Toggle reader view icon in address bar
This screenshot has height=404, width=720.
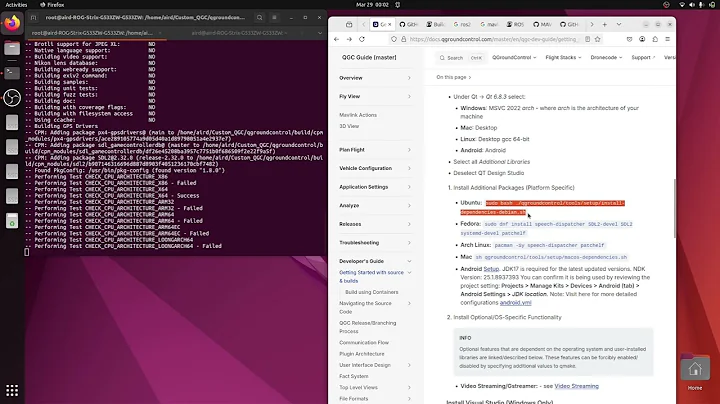[587, 39]
